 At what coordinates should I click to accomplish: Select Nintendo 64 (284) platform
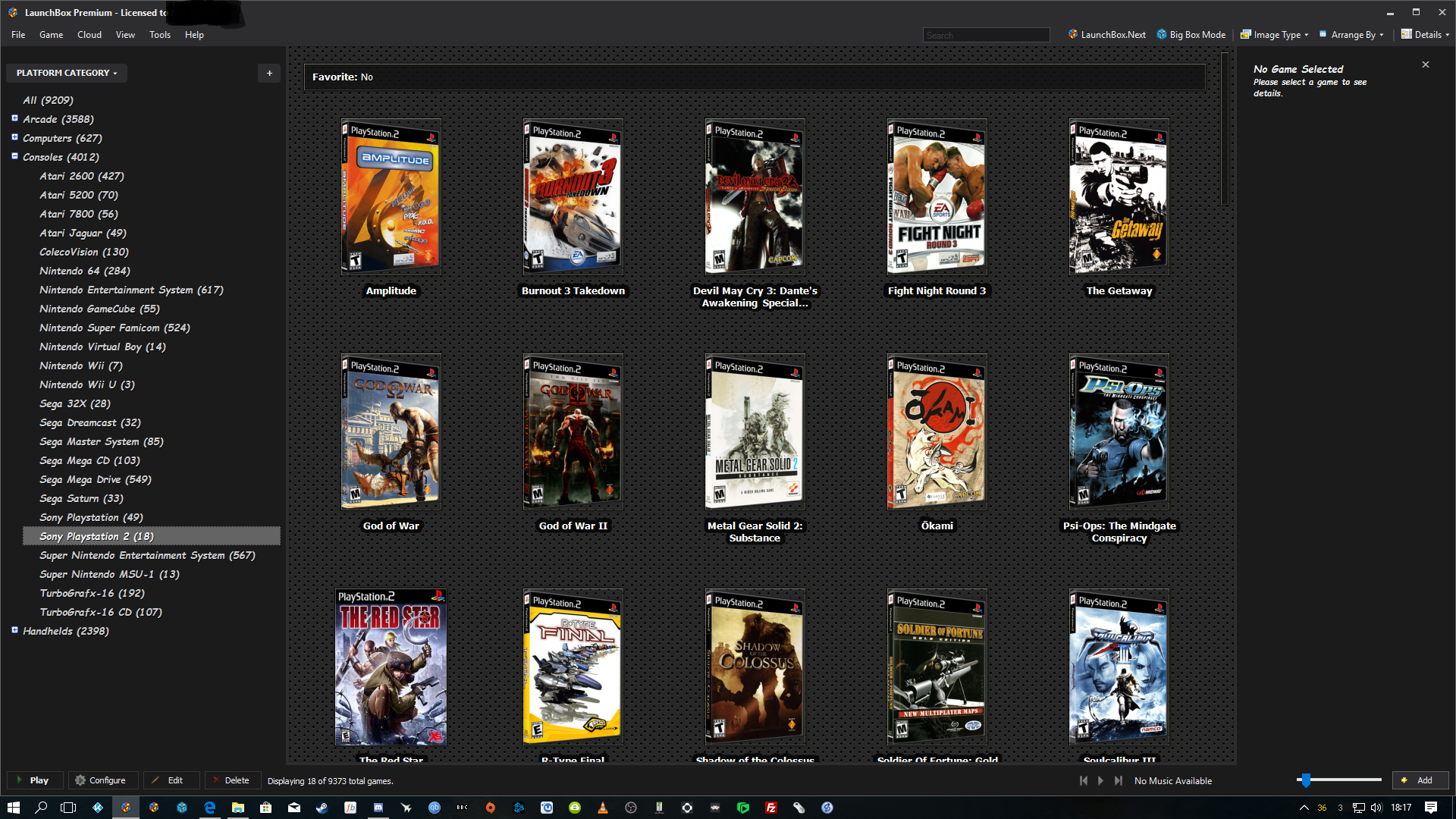point(85,271)
